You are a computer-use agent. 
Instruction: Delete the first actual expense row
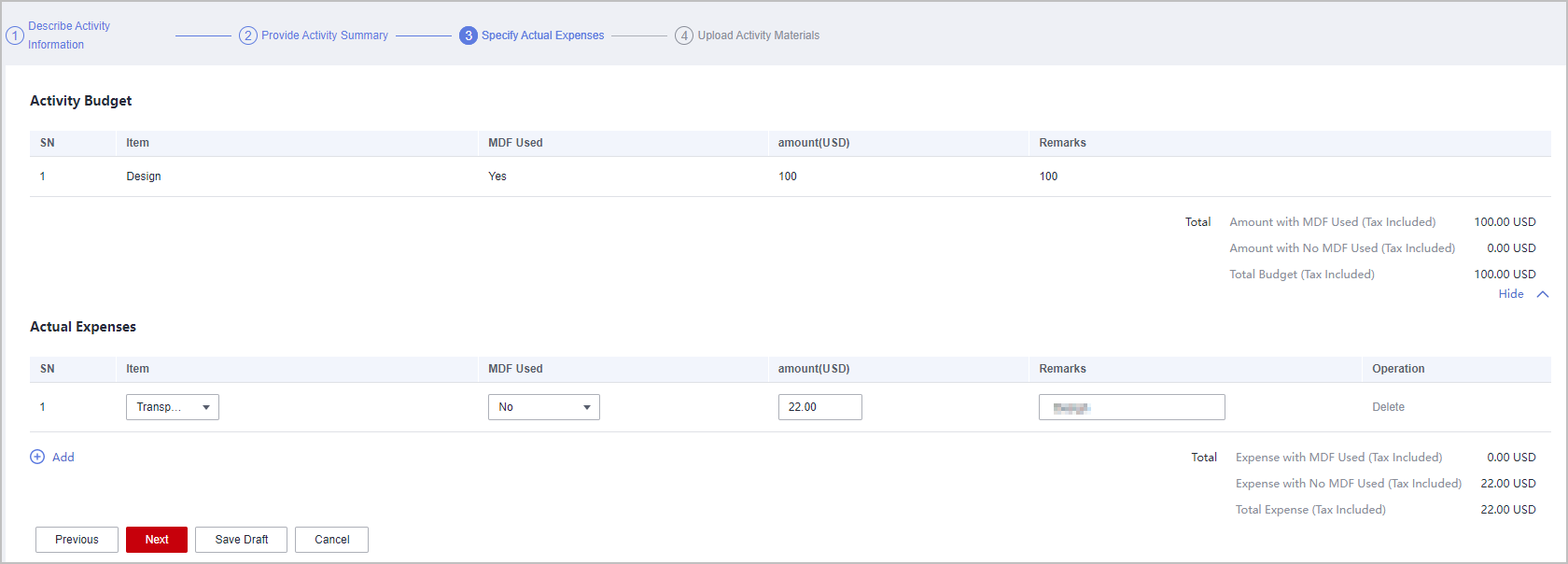(1388, 407)
